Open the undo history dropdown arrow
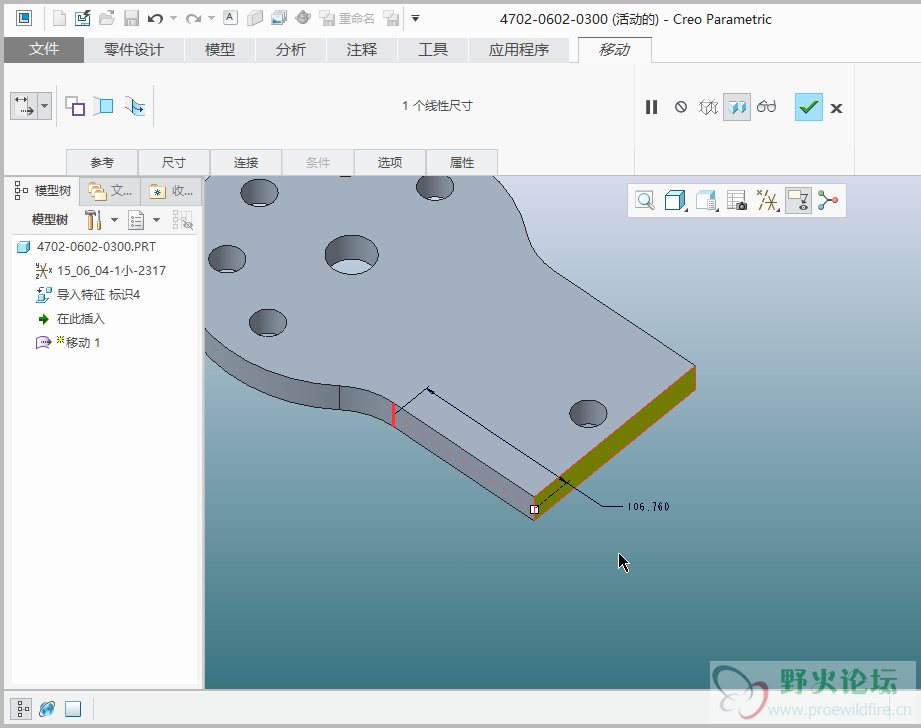The height and width of the screenshot is (728, 921). pyautogui.click(x=173, y=19)
